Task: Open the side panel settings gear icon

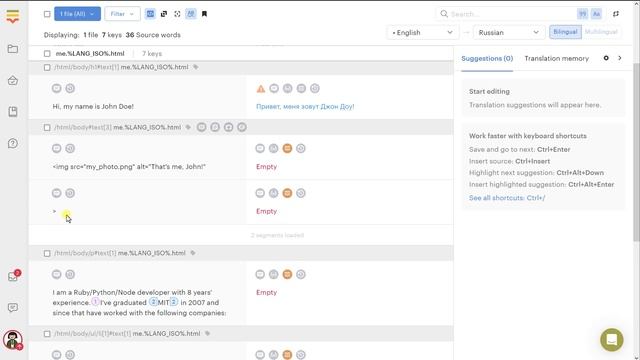Action: (606, 58)
